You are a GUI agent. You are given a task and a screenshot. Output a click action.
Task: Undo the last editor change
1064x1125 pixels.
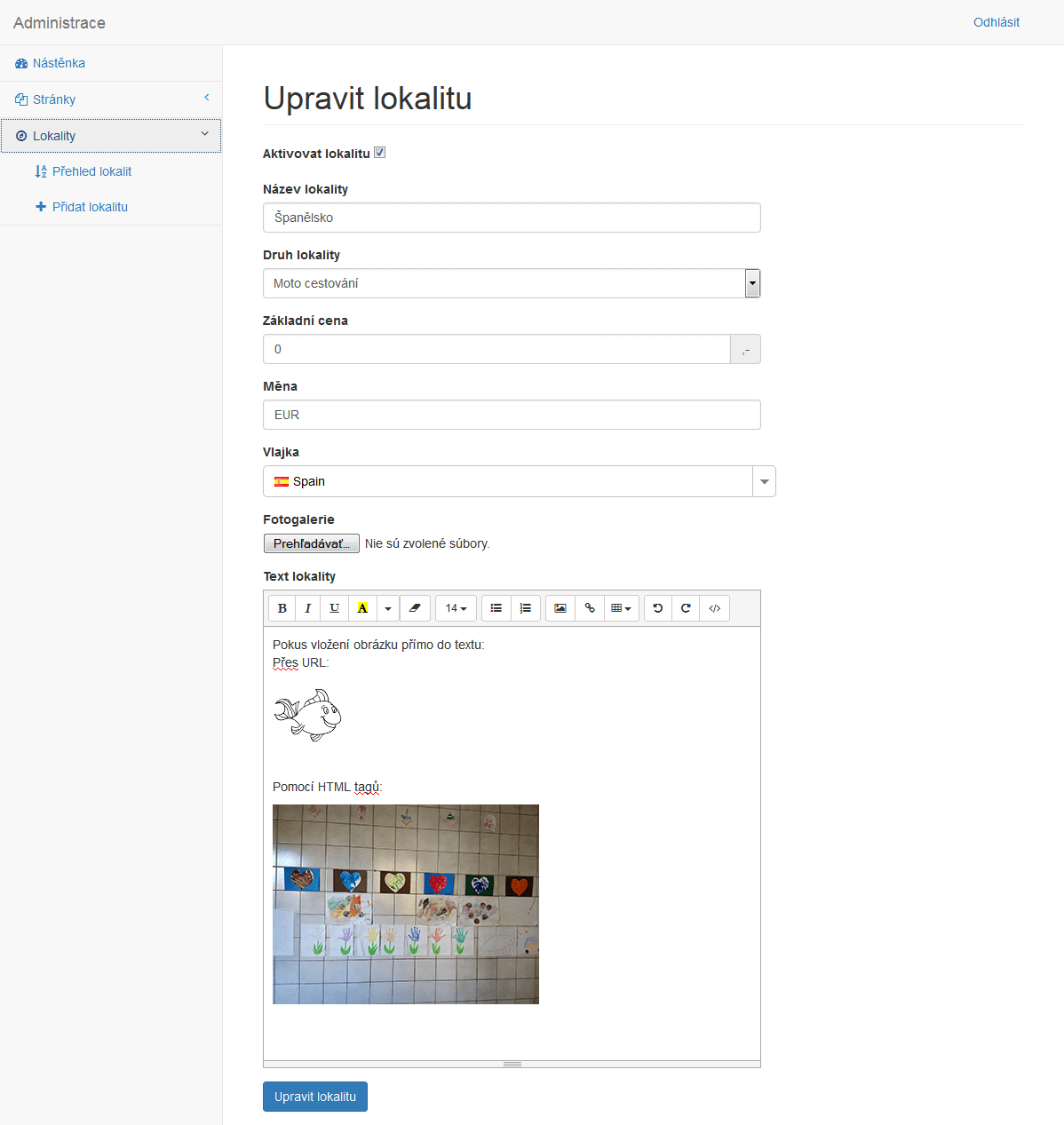[658, 608]
